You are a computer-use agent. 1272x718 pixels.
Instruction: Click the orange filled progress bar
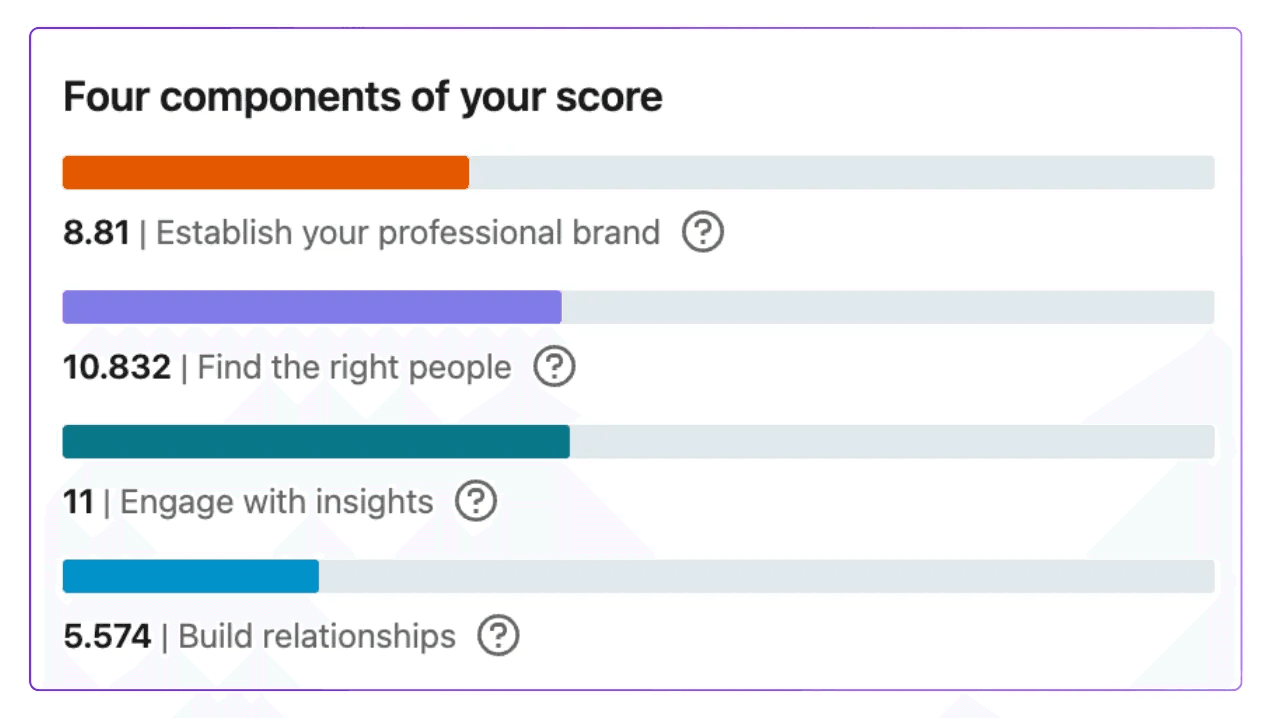[266, 172]
